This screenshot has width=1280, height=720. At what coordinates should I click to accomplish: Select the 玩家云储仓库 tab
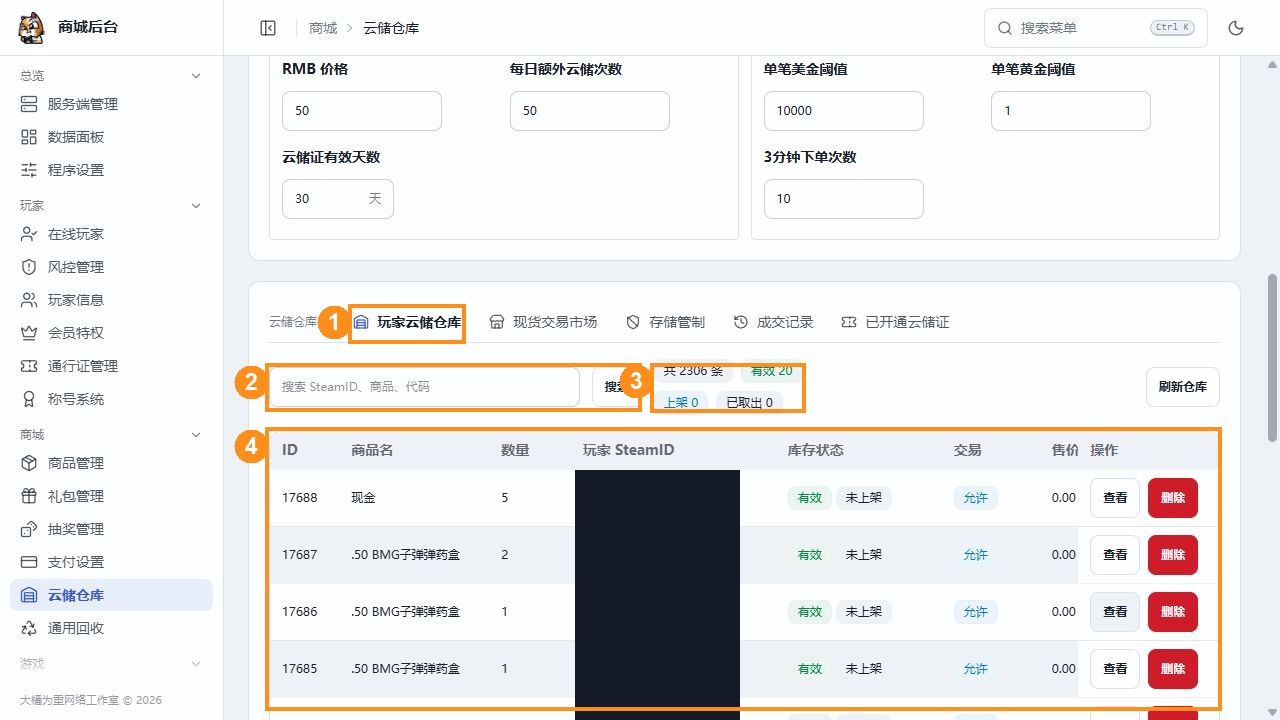click(x=407, y=322)
